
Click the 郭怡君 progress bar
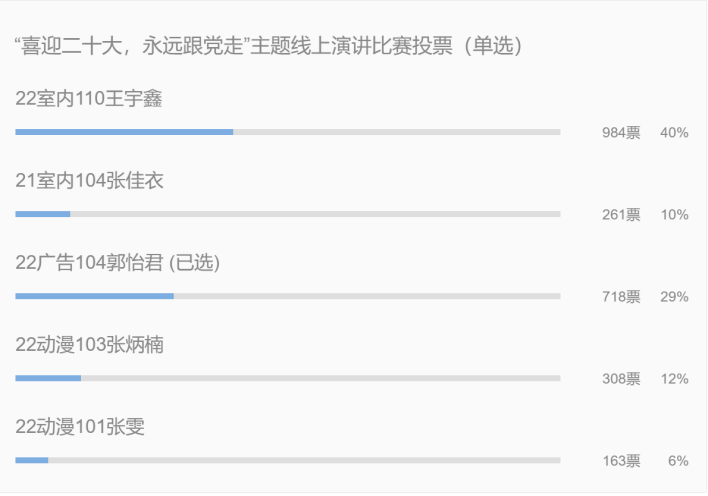tap(288, 296)
